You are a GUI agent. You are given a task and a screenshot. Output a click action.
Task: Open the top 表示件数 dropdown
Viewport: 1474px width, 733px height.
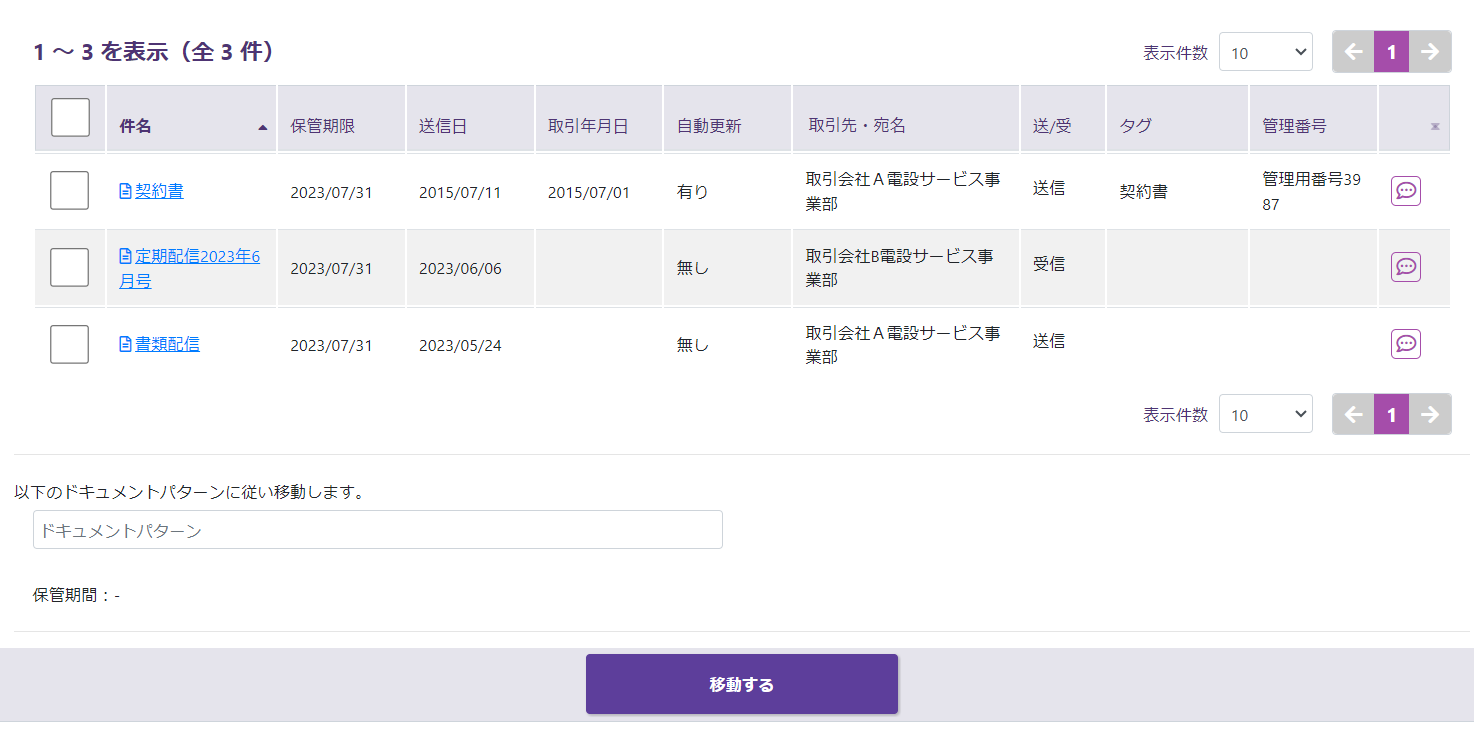[1265, 53]
